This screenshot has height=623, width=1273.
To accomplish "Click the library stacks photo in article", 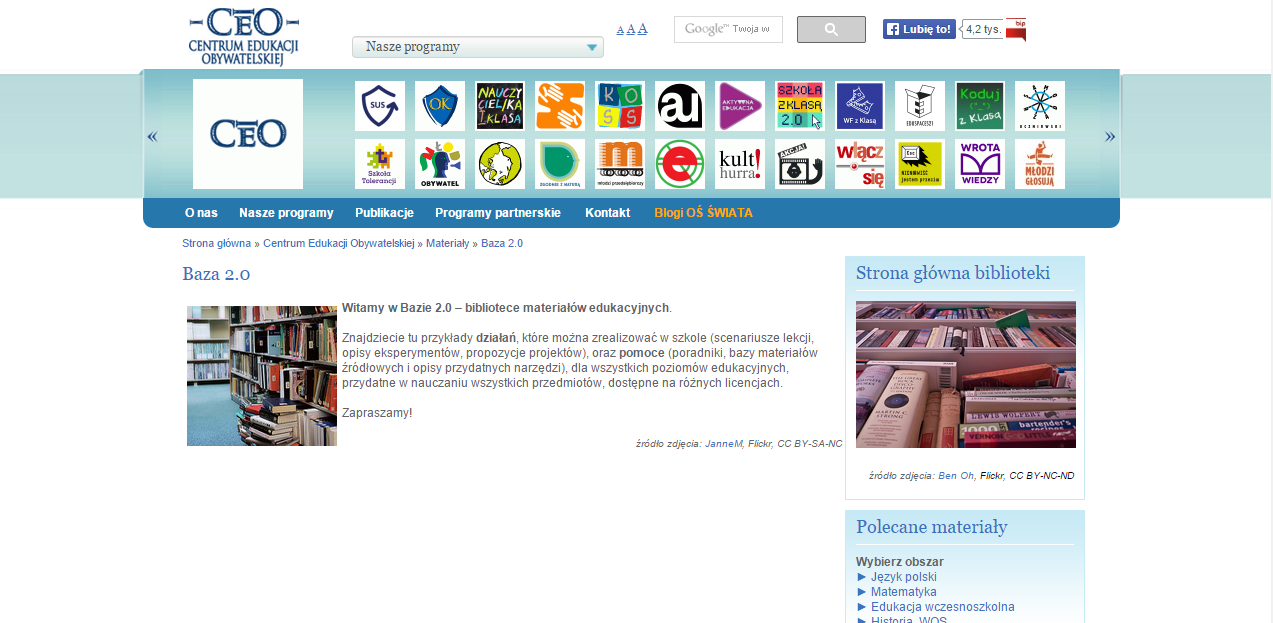I will point(262,376).
